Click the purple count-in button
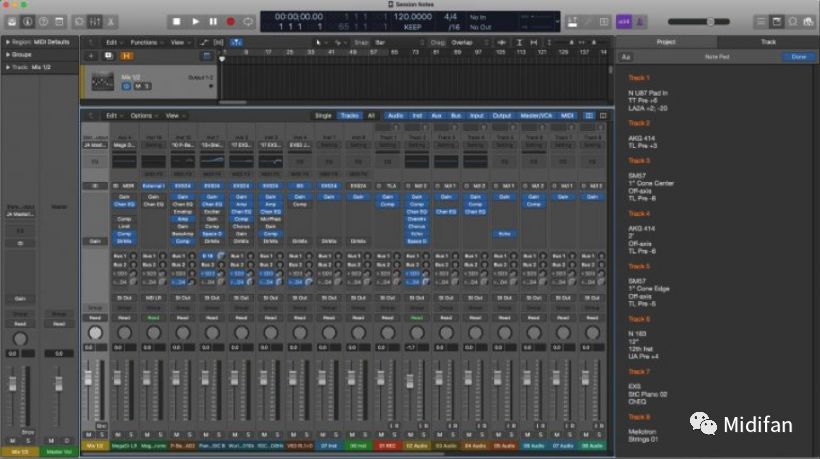This screenshot has width=820, height=459. (x=624, y=21)
